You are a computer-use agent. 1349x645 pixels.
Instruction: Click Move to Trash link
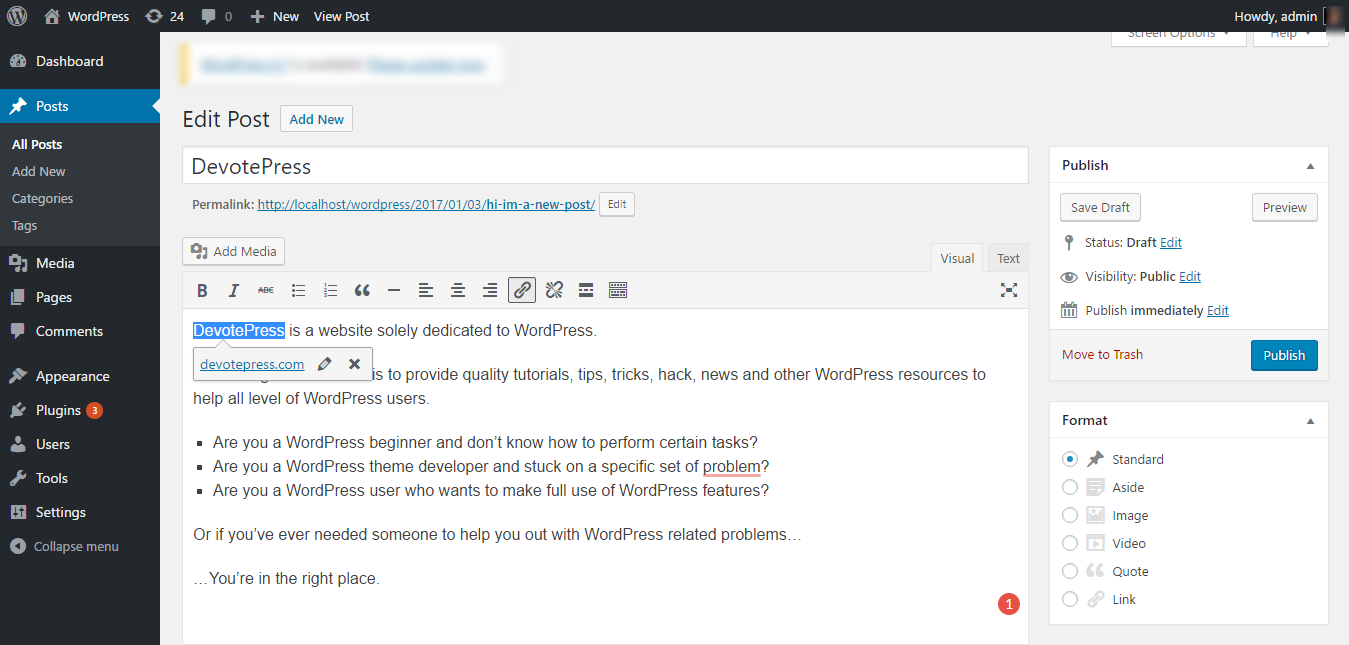coord(1102,355)
